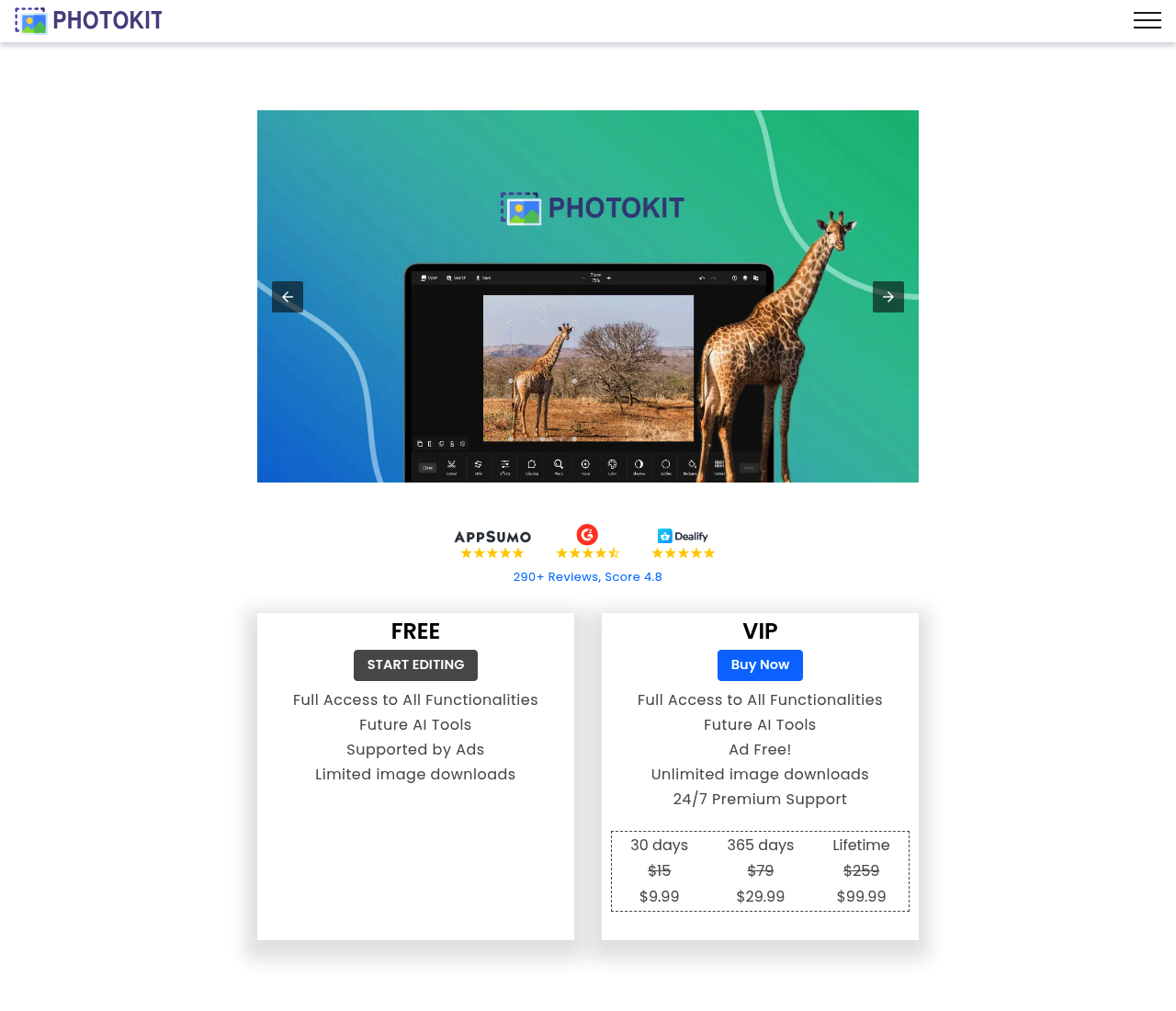
Task: Click the Dealify five-star rating
Action: click(684, 553)
